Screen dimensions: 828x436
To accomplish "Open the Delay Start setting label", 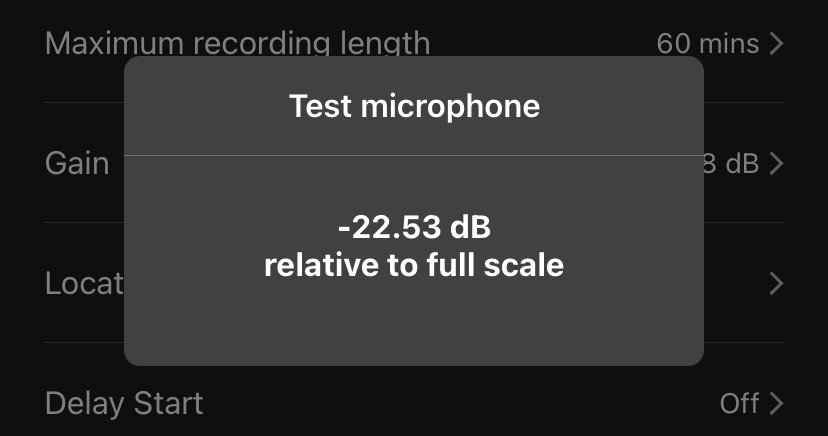I will click(124, 403).
